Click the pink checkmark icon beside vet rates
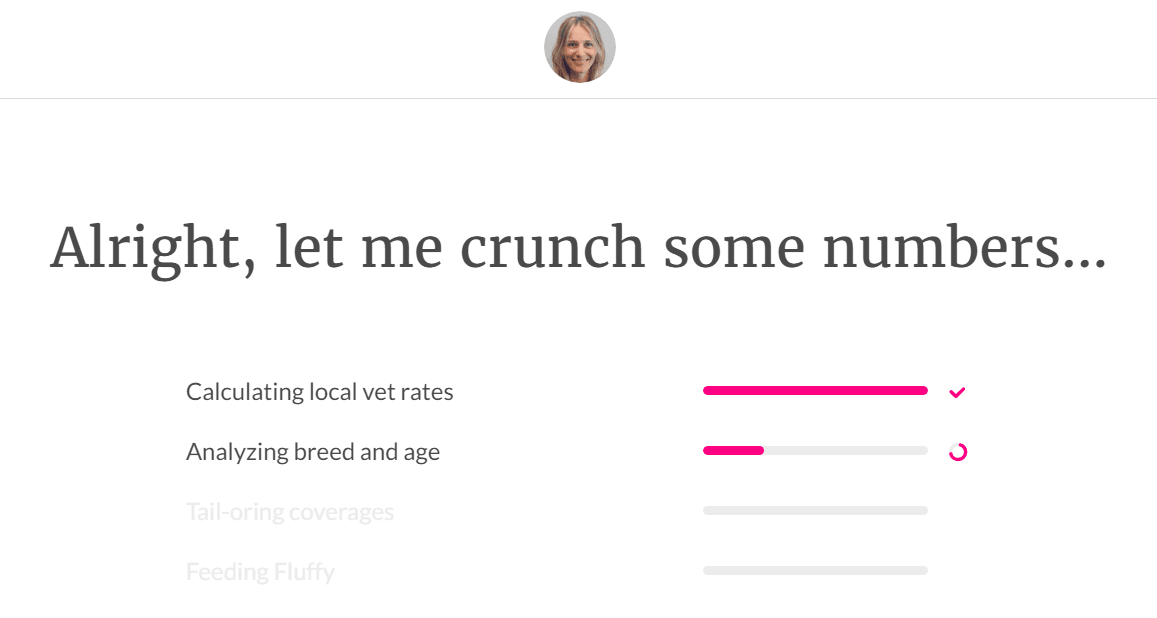The image size is (1157, 618). pos(957,392)
